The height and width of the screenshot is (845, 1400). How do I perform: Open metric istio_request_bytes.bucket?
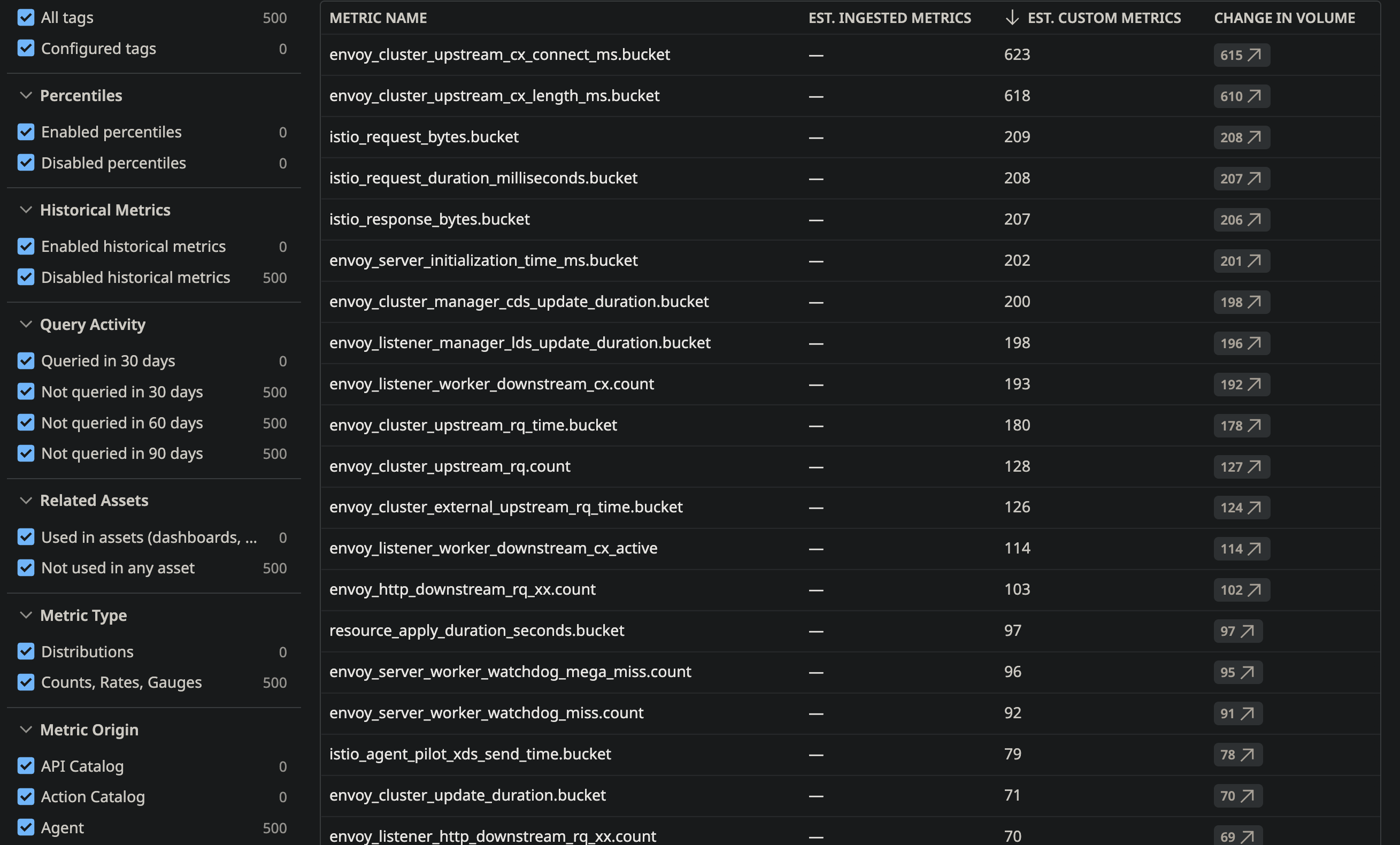[x=424, y=137]
